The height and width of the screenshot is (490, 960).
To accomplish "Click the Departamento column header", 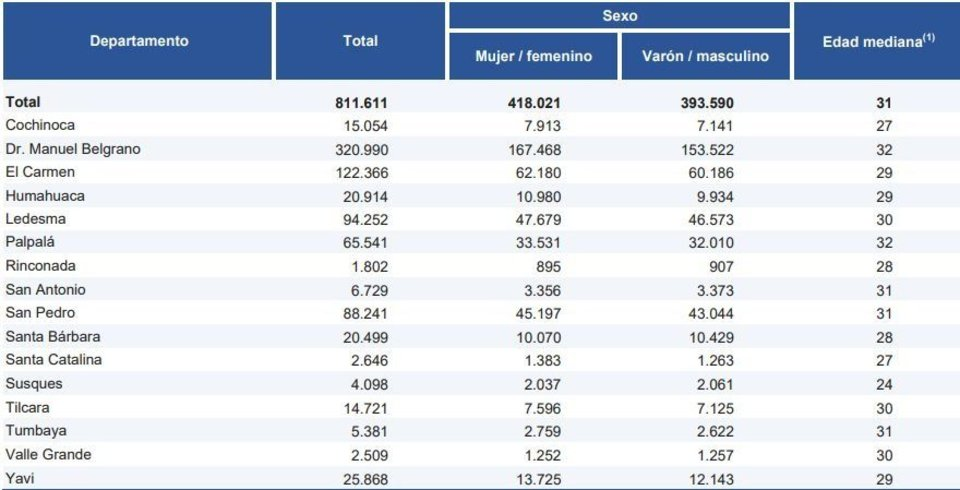I will 139,41.
